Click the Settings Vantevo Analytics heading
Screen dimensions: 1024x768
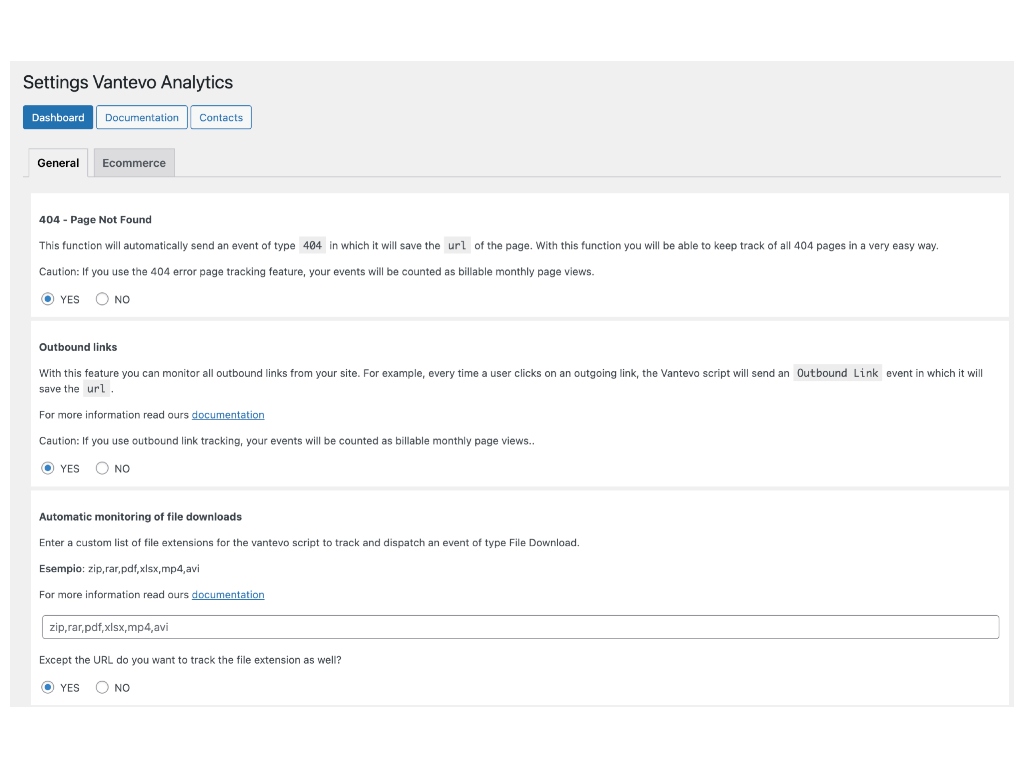click(x=128, y=82)
